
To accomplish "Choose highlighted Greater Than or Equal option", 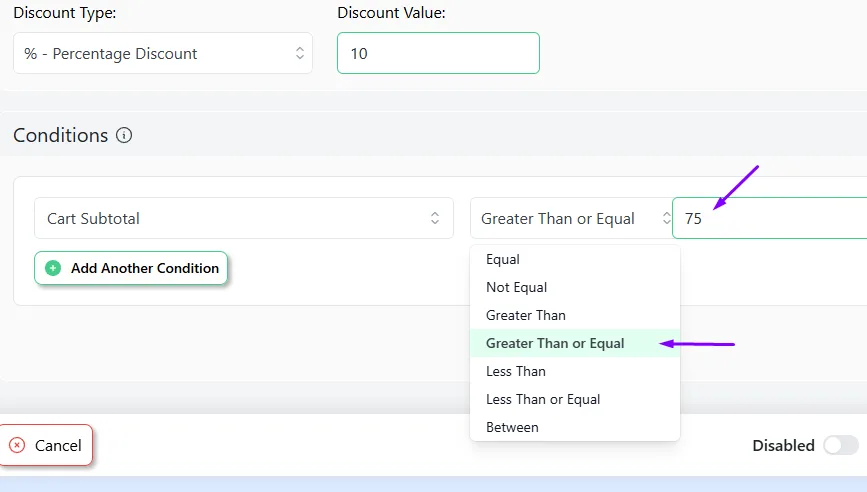I will tap(574, 343).
